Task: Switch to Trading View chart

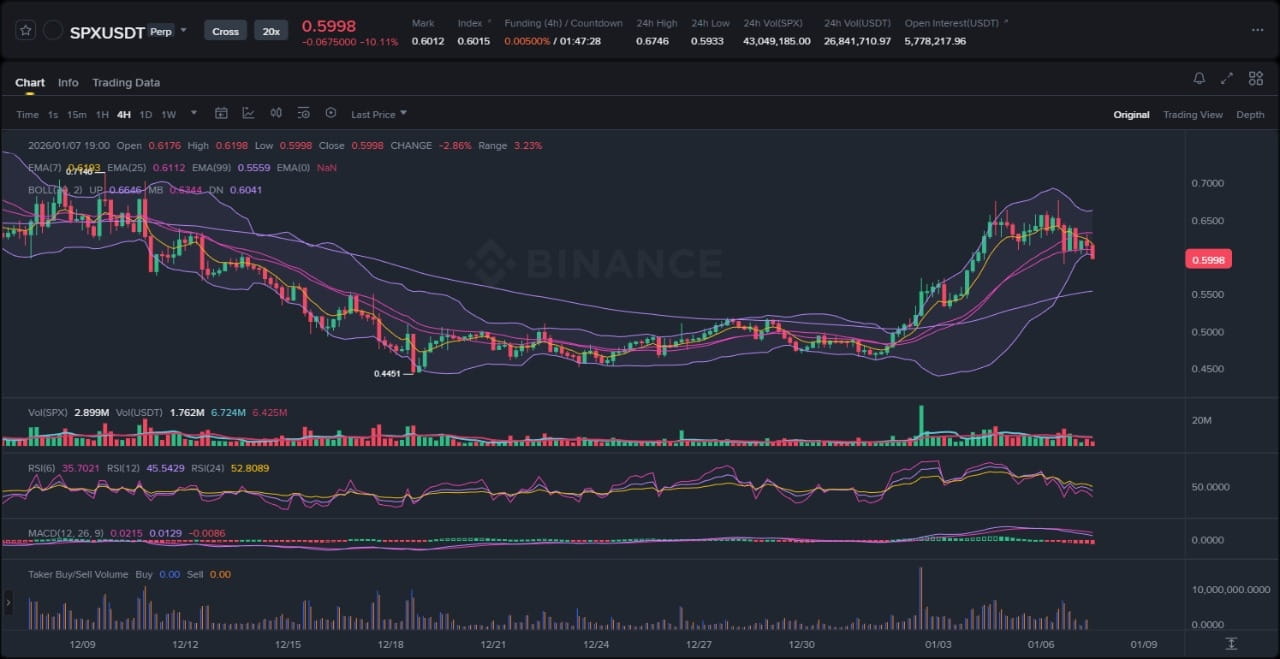Action: tap(1193, 115)
